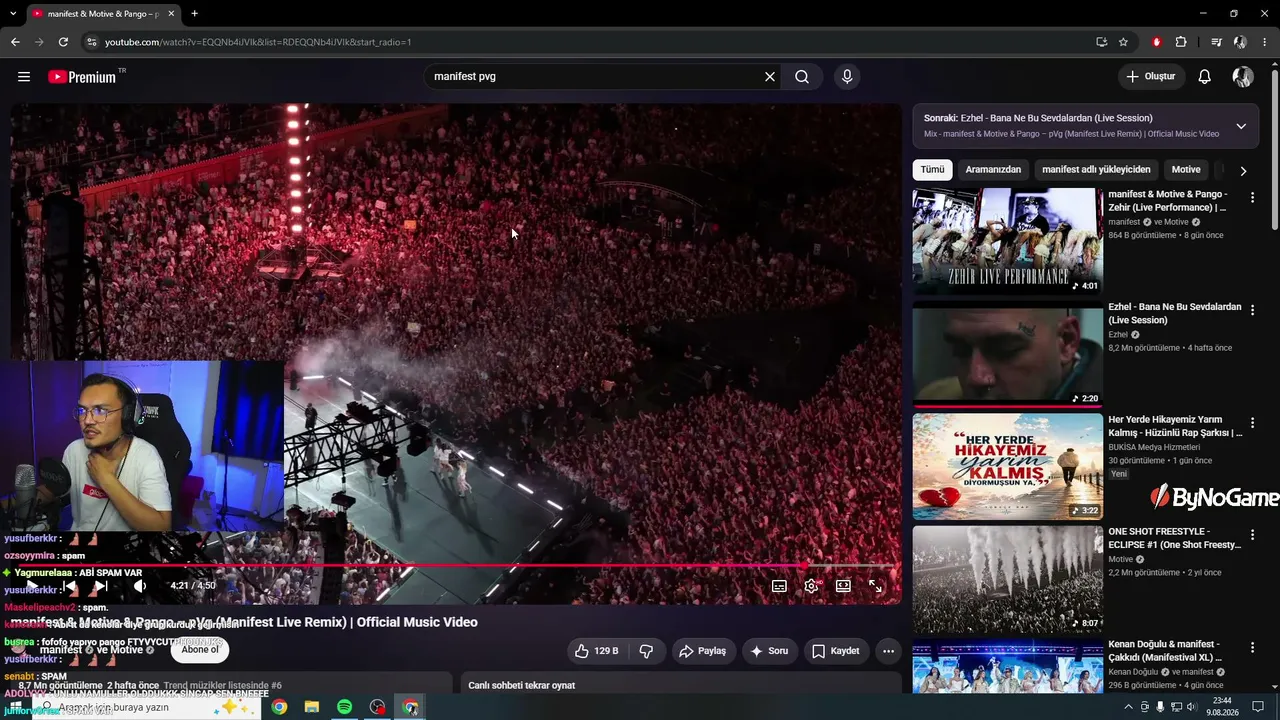Open the red ad-blocker extension
The width and height of the screenshot is (1280, 720).
1157,42
